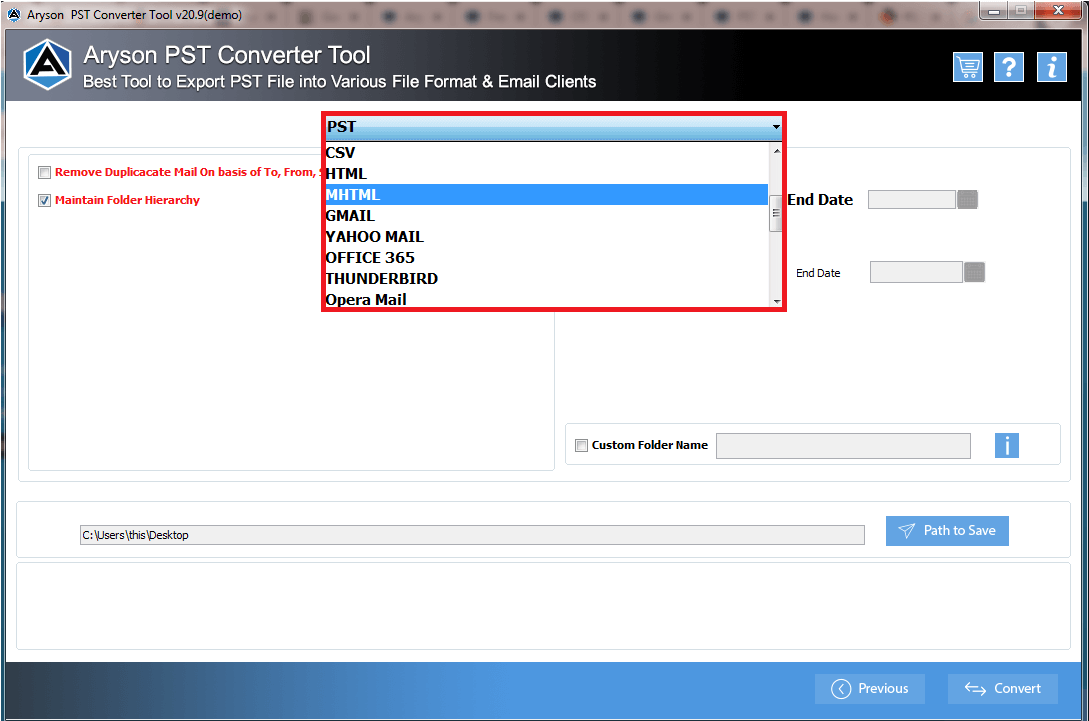The image size is (1089, 721).
Task: Tick the Custom Folder Name checkbox
Action: 581,445
